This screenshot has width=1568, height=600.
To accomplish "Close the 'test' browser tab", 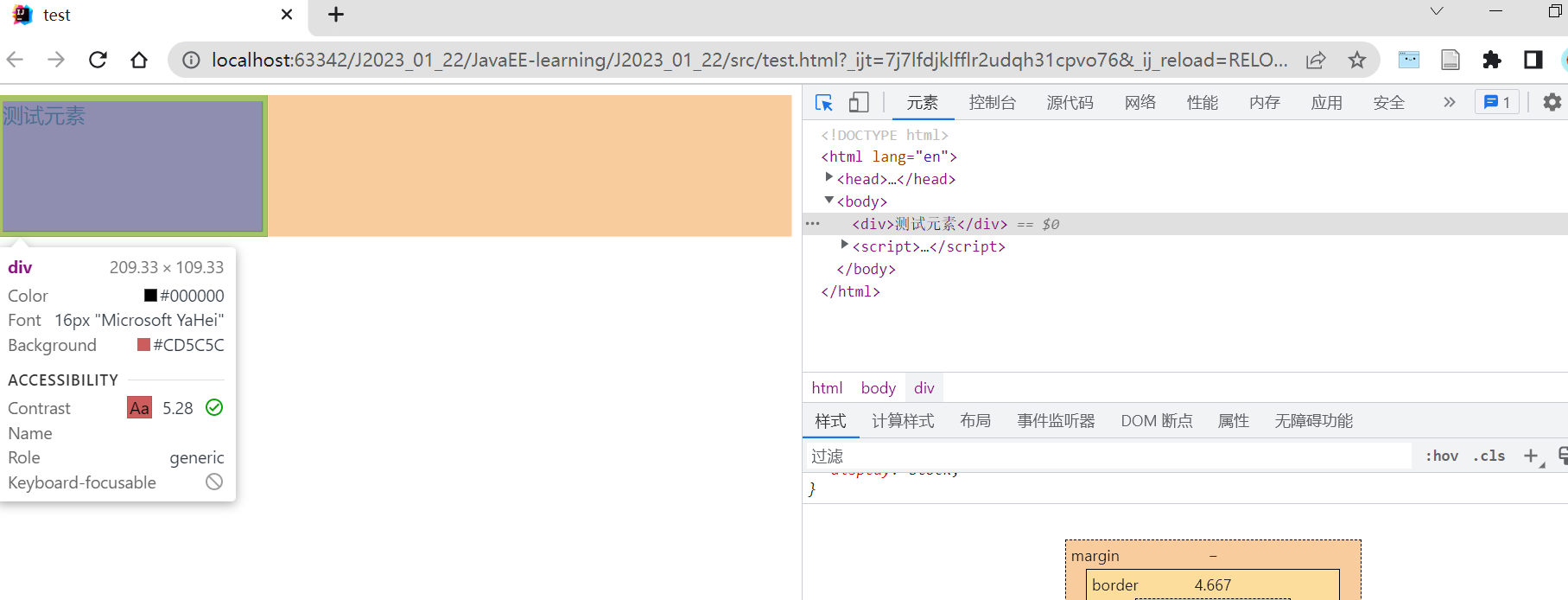I will 287,15.
